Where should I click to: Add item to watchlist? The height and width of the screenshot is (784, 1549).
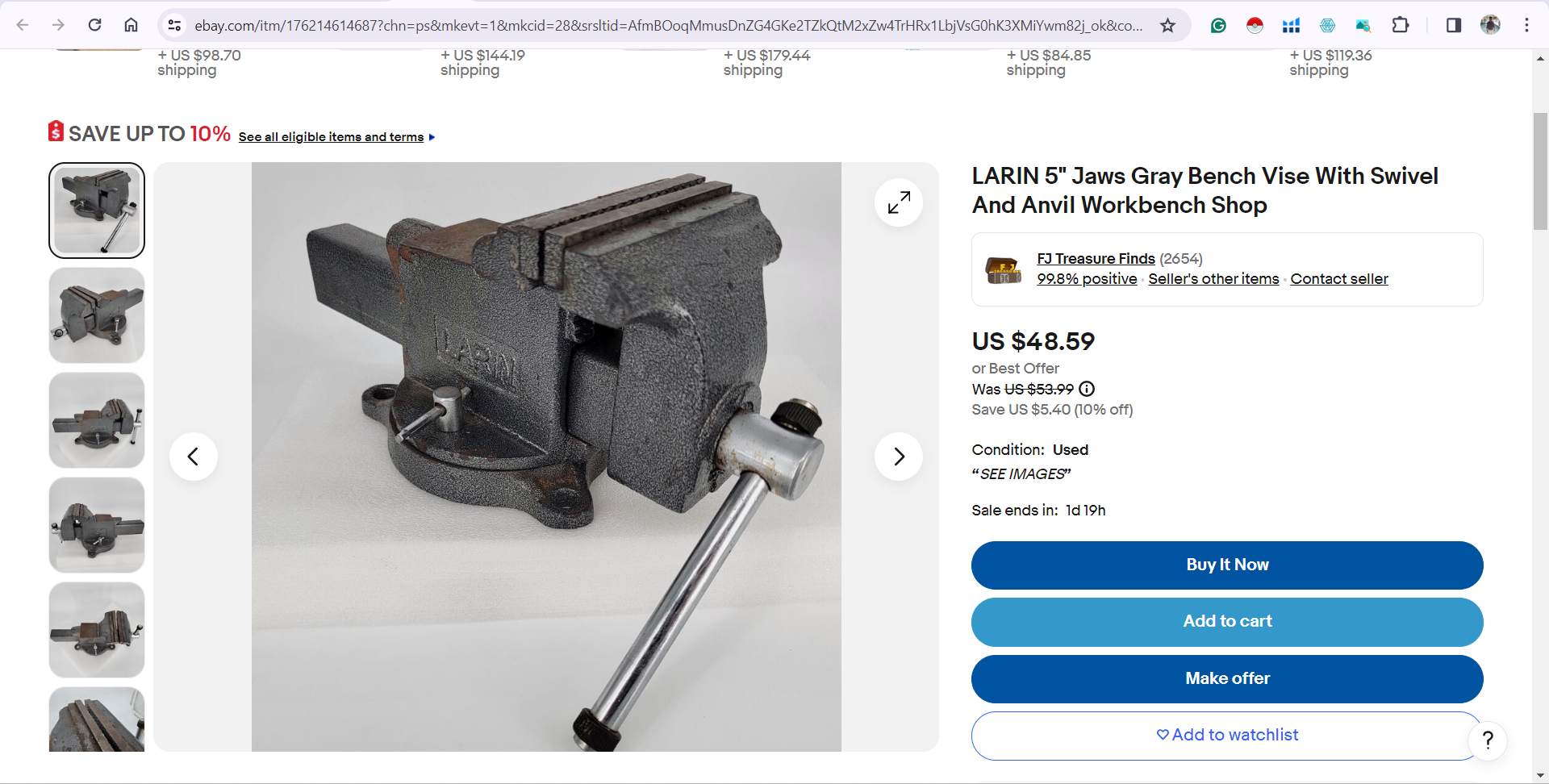(x=1227, y=736)
